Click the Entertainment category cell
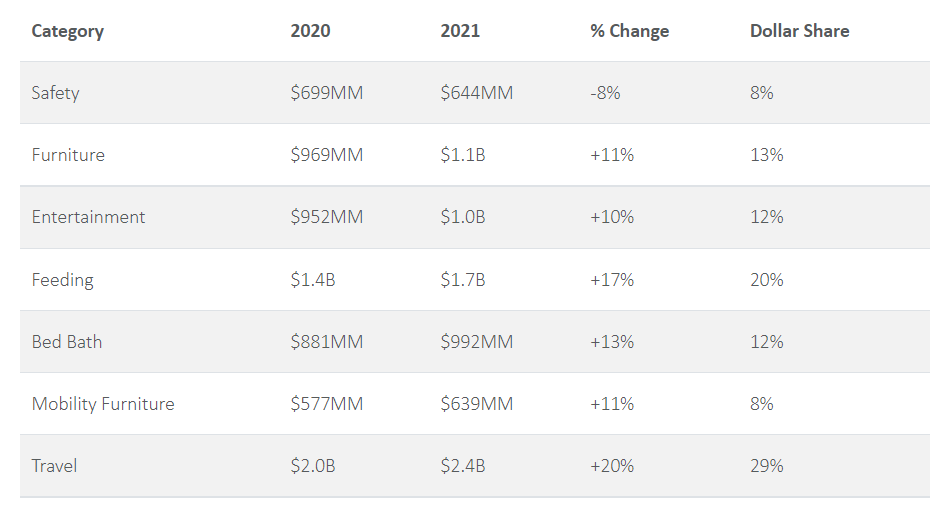 88,217
